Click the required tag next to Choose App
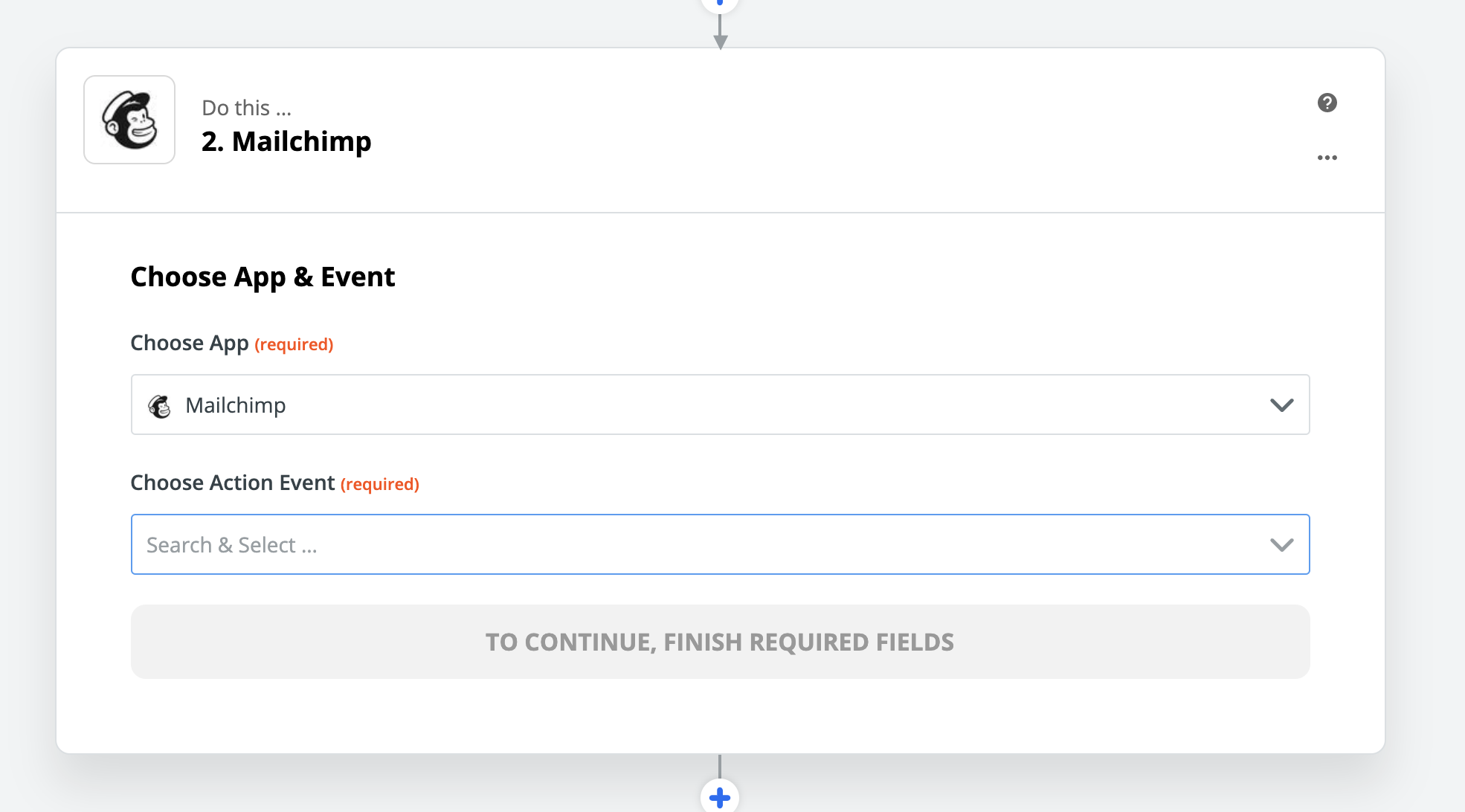Image resolution: width=1465 pixels, height=812 pixels. click(294, 345)
